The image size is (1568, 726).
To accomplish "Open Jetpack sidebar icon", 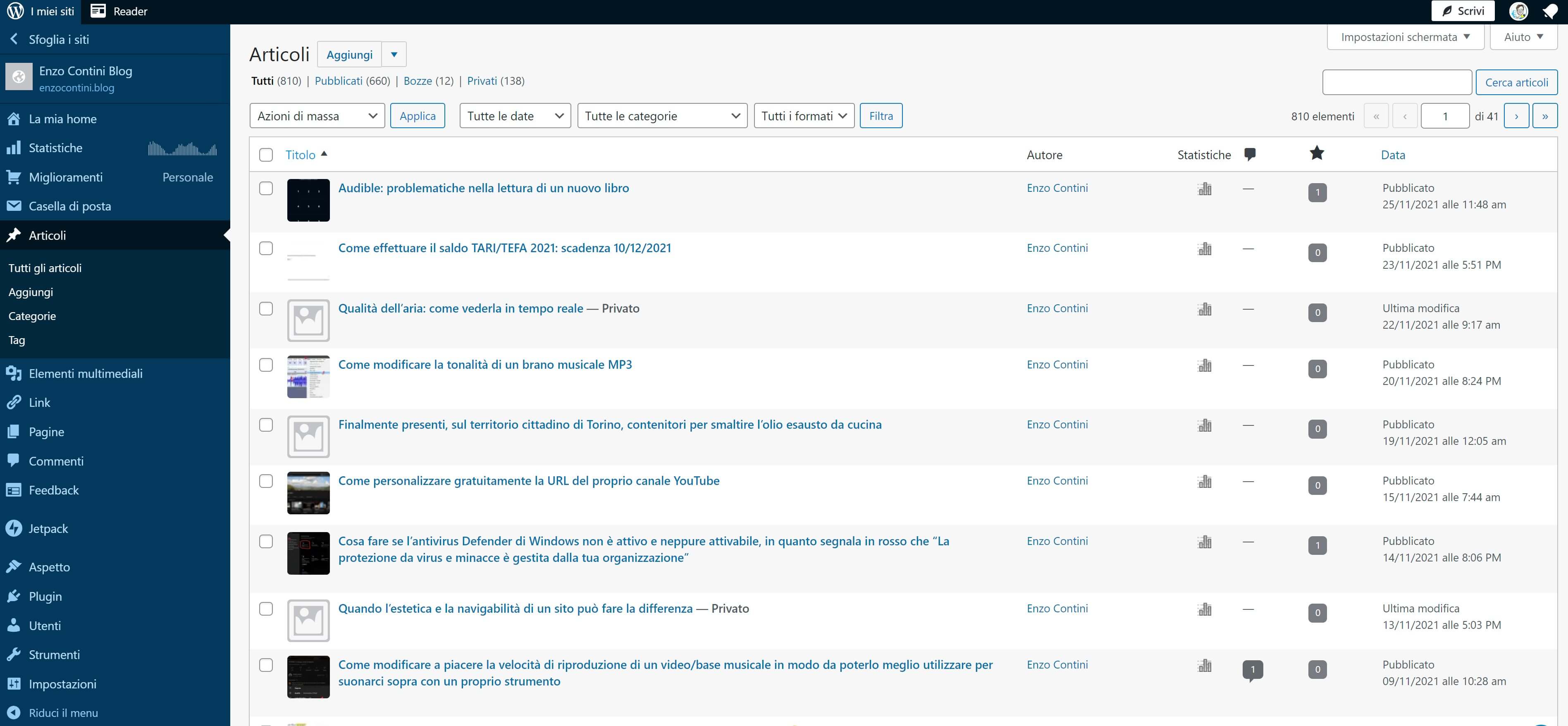I will pyautogui.click(x=13, y=528).
